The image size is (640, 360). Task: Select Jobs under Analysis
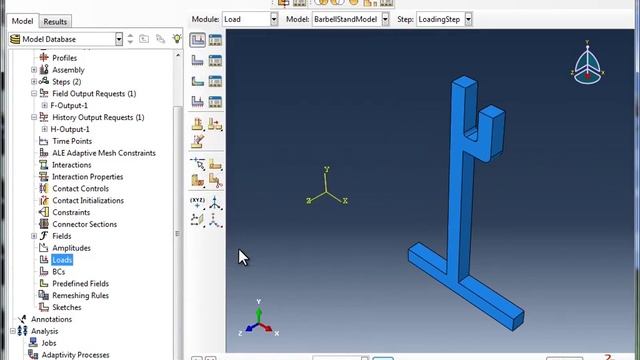49,343
